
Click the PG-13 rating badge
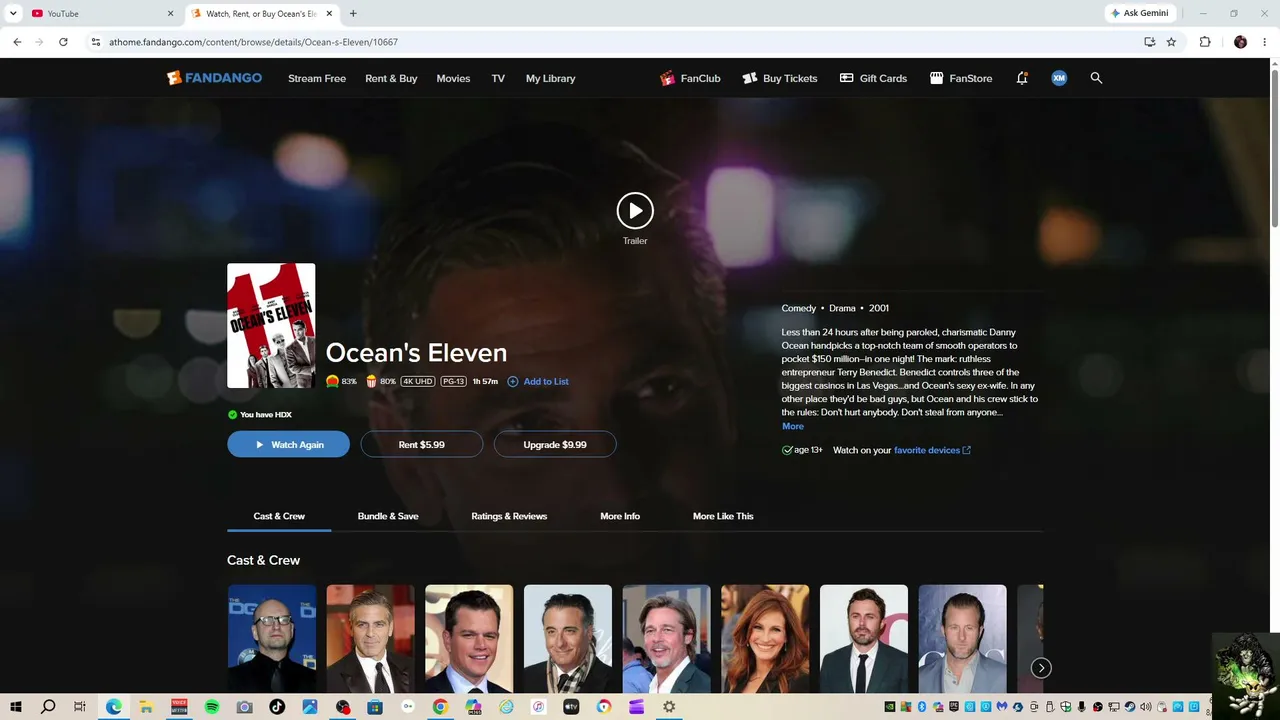pos(454,381)
